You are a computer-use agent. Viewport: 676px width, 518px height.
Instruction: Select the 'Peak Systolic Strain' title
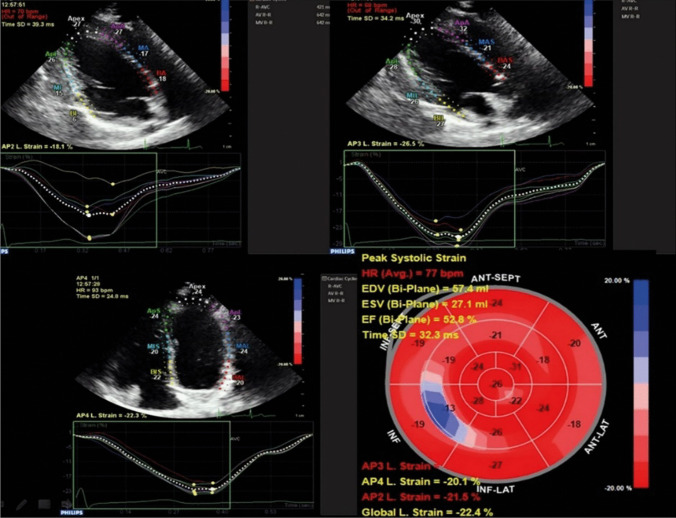(413, 258)
